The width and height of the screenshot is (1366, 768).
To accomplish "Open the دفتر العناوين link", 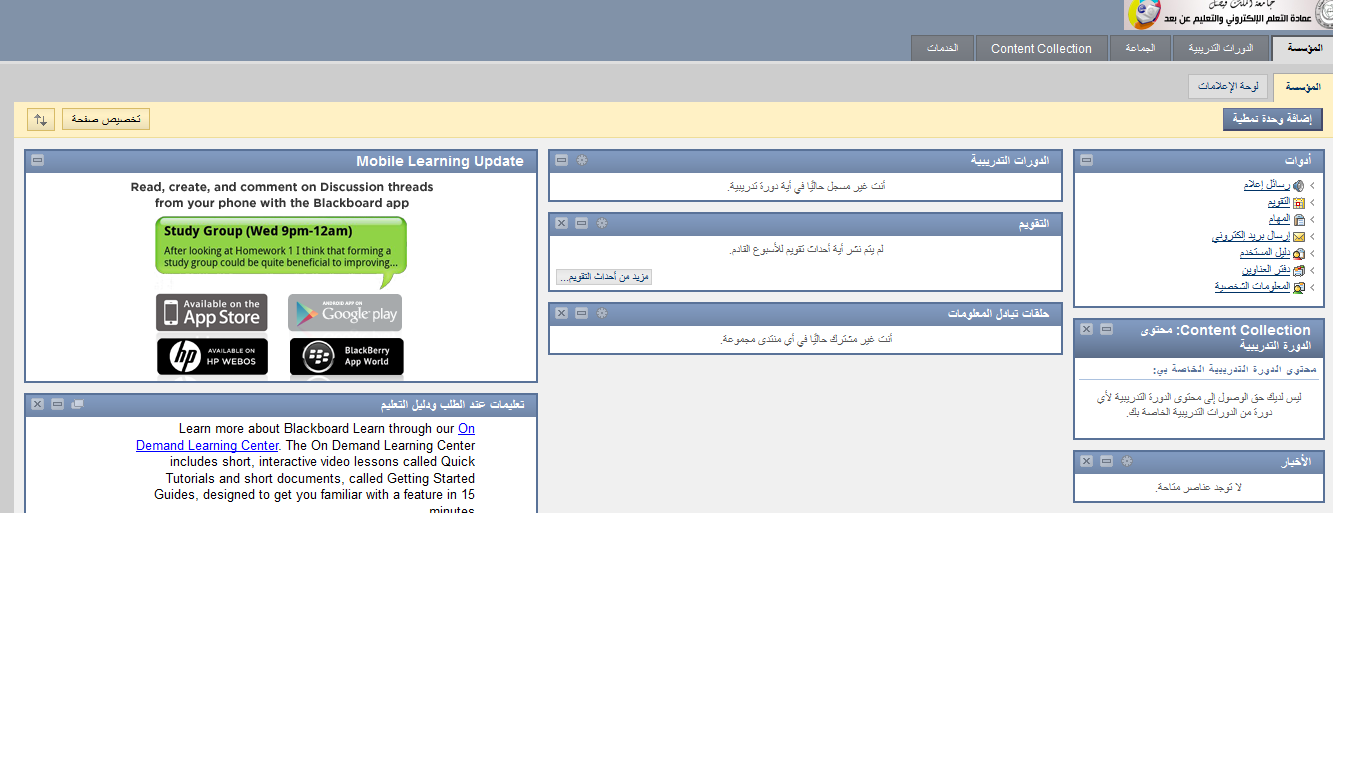I will point(1267,270).
